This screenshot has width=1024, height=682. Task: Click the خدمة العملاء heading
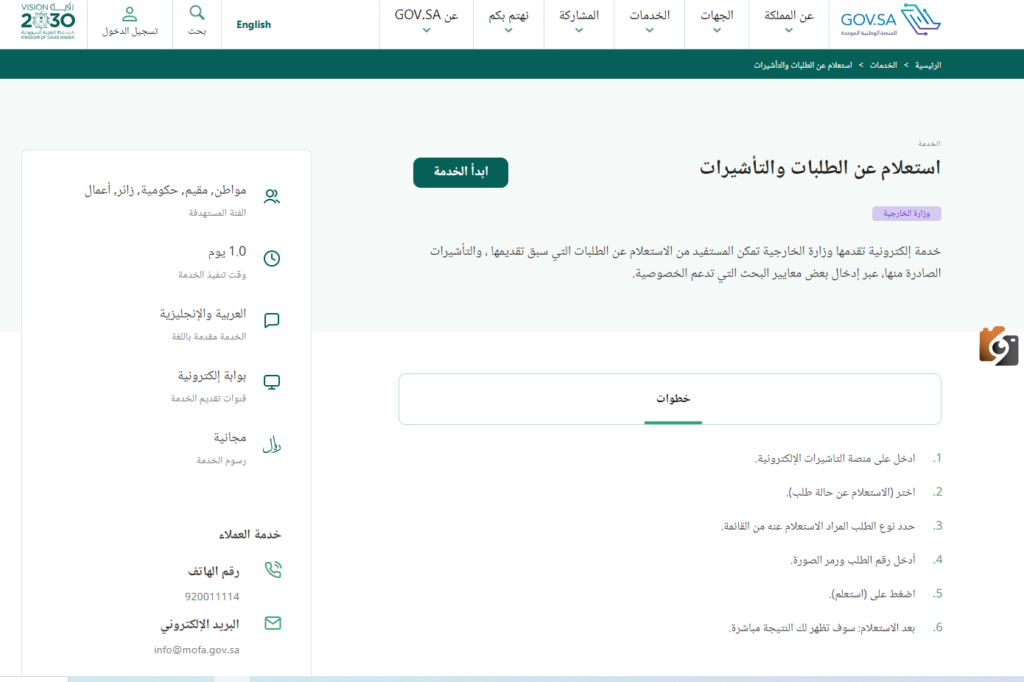tap(249, 534)
